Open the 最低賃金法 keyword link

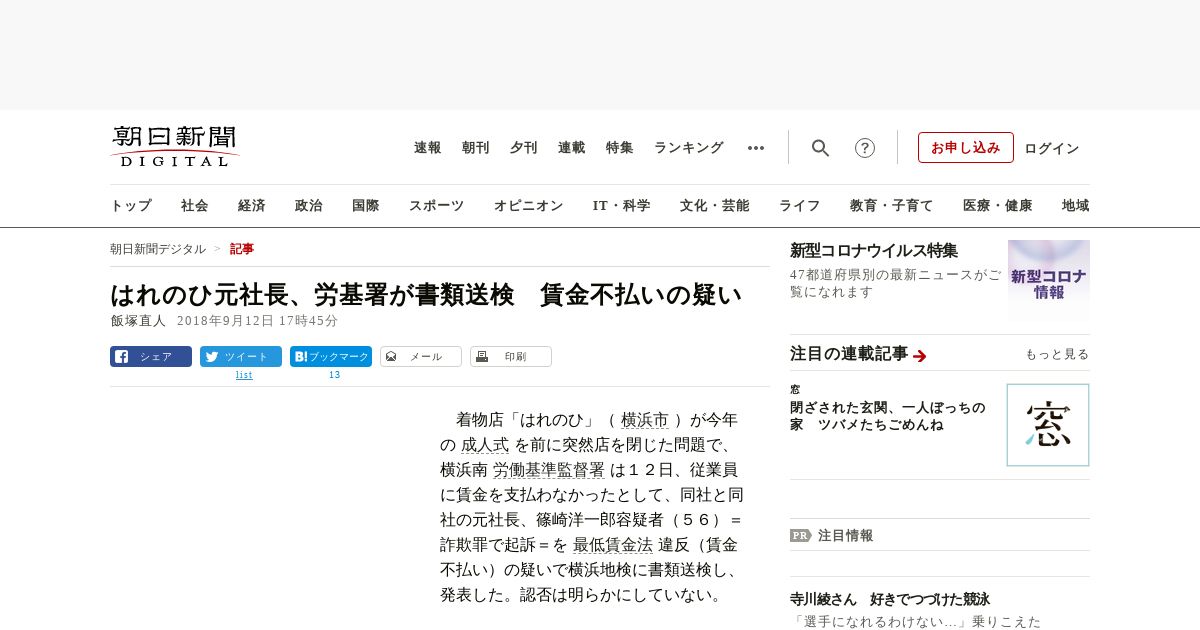[x=613, y=545]
